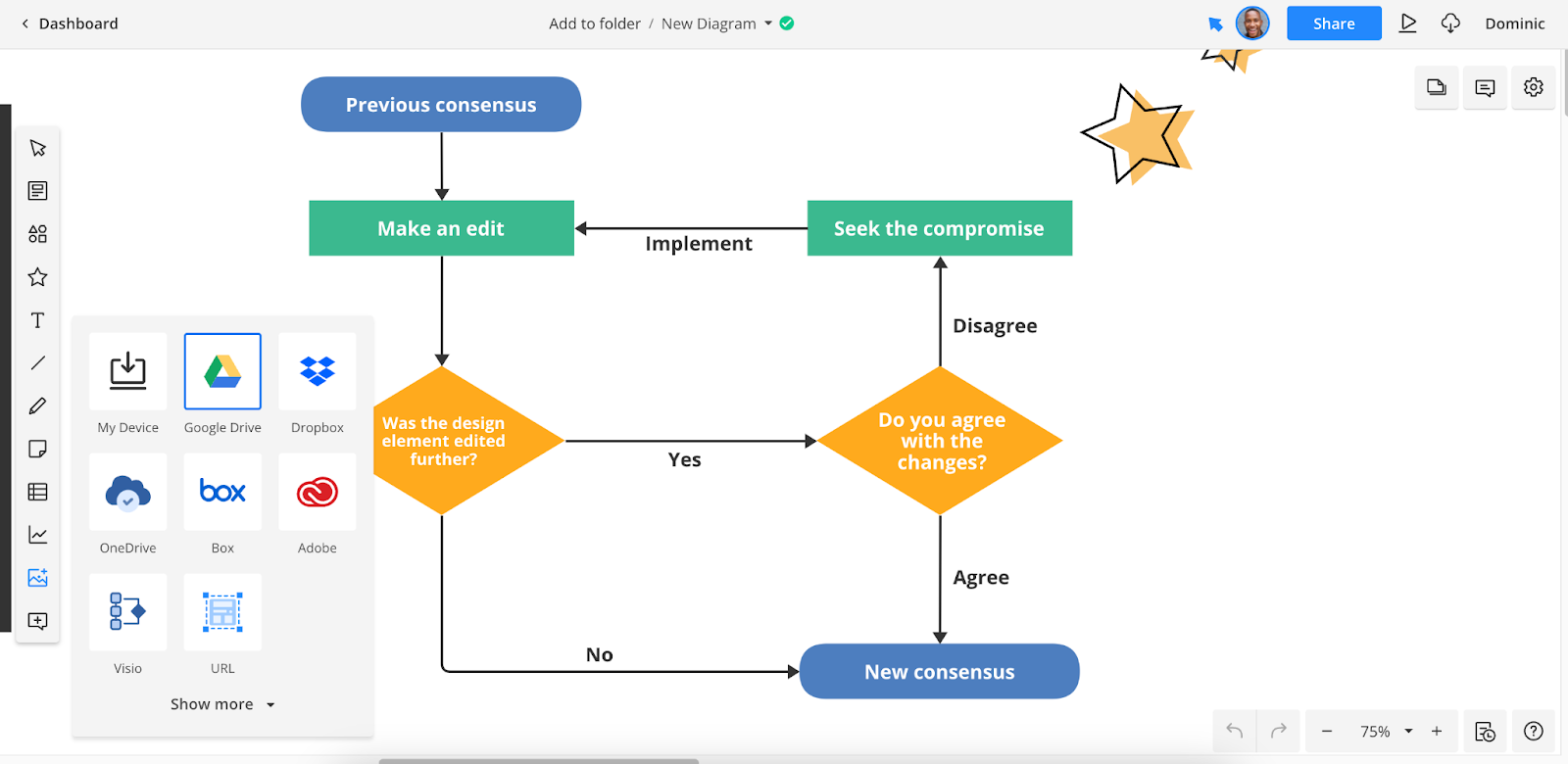Add a sticky note
This screenshot has width=1568, height=764.
tap(38, 449)
